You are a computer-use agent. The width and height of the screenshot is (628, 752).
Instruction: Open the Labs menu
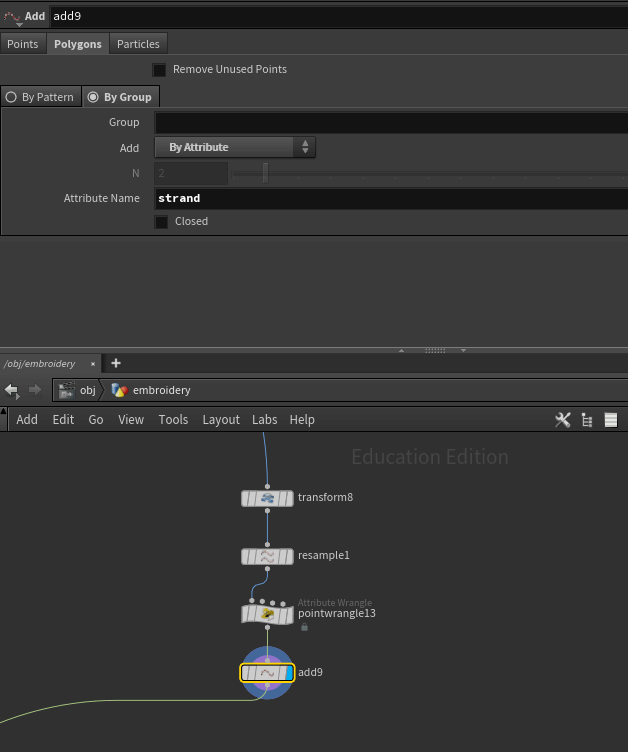pyautogui.click(x=264, y=420)
